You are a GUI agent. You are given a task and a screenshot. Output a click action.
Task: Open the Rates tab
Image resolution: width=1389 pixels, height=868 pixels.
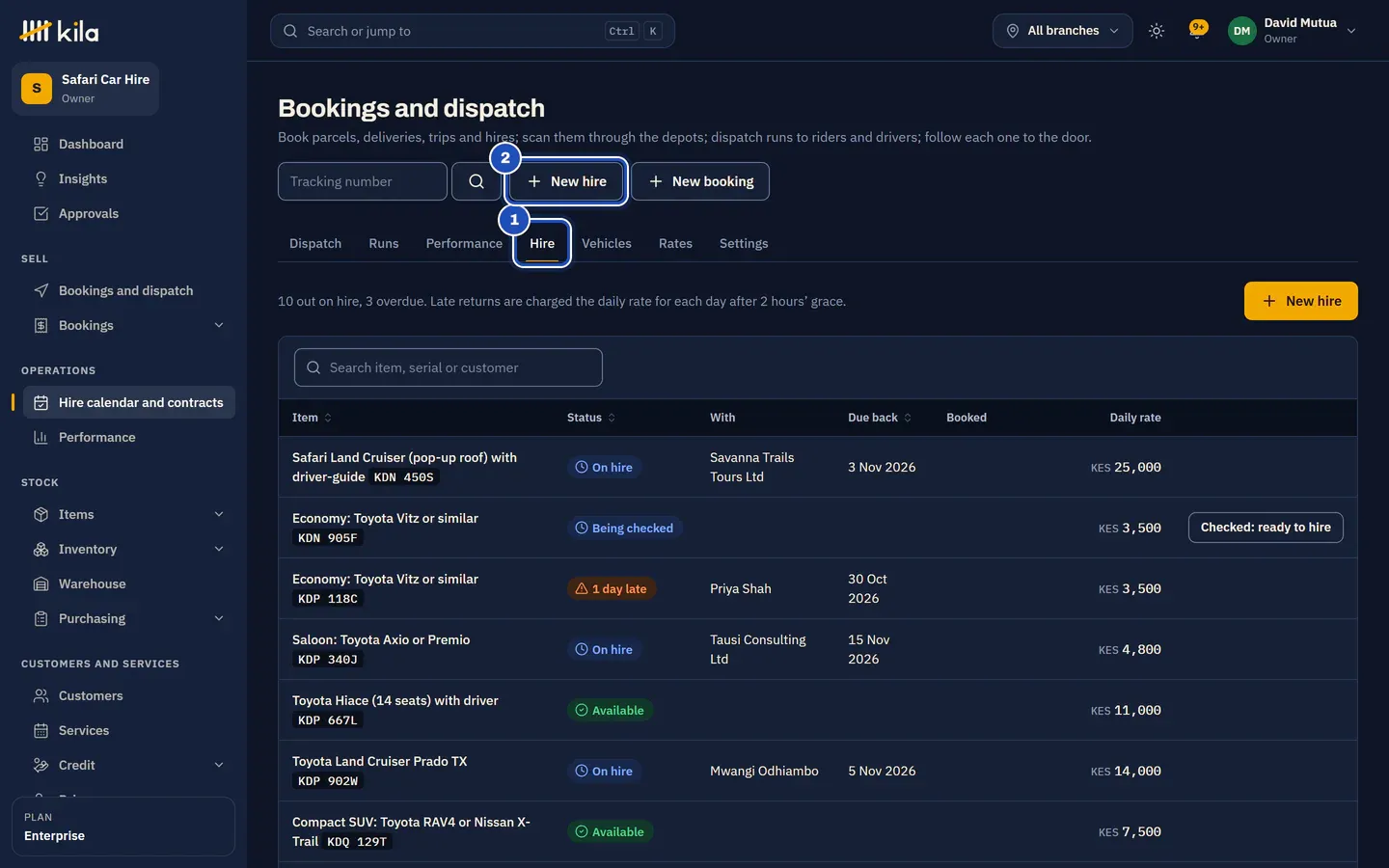pos(675,244)
